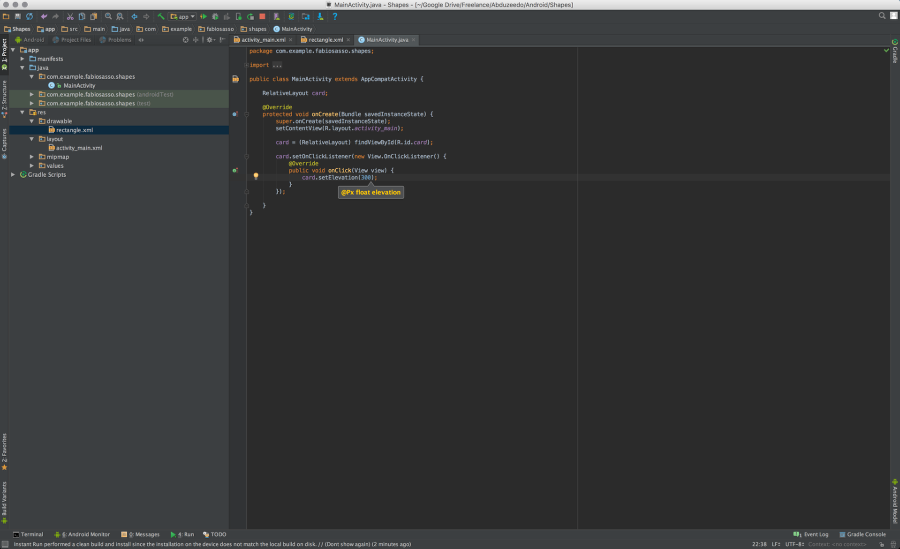Image resolution: width=900 pixels, height=549 pixels.
Task: Open the Run tool window
Action: (183, 534)
